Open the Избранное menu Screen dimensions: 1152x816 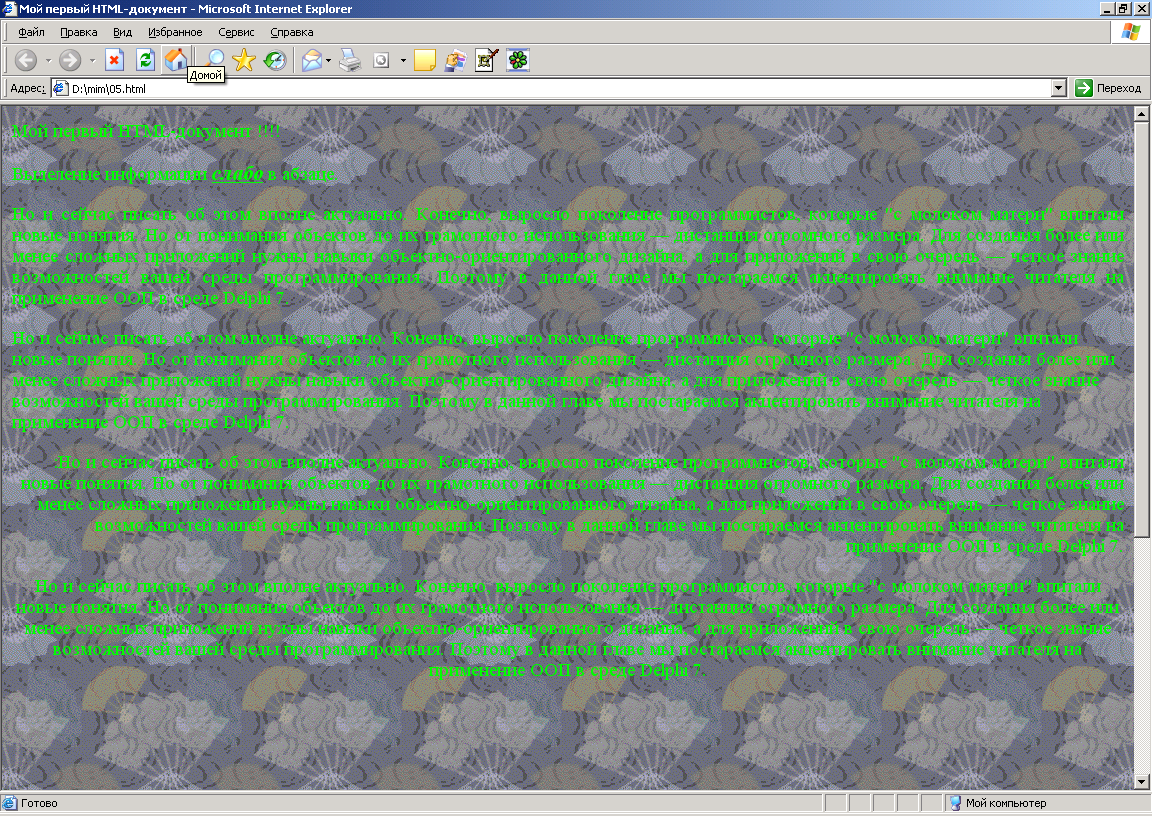pos(175,32)
